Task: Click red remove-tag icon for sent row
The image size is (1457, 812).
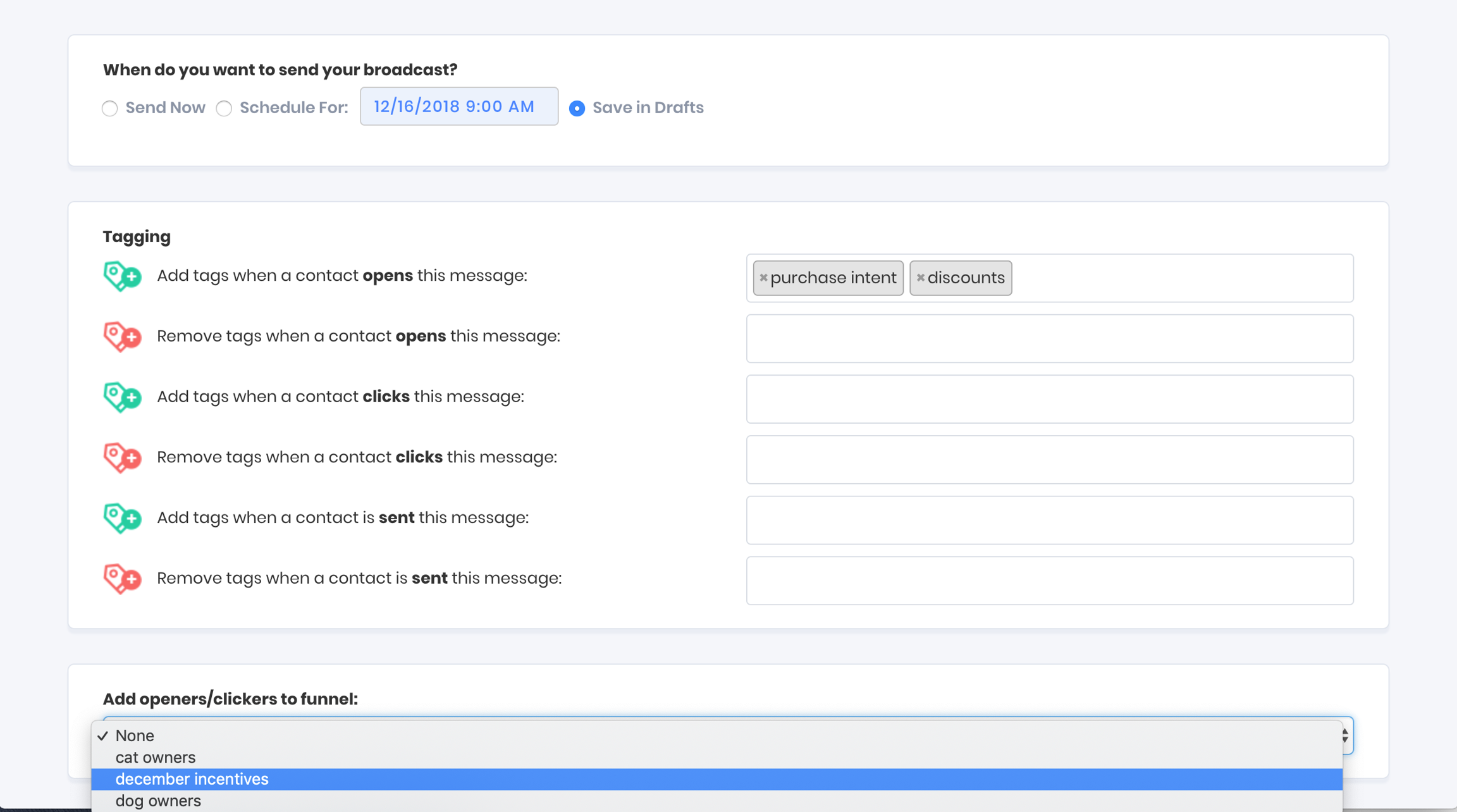Action: [x=122, y=579]
